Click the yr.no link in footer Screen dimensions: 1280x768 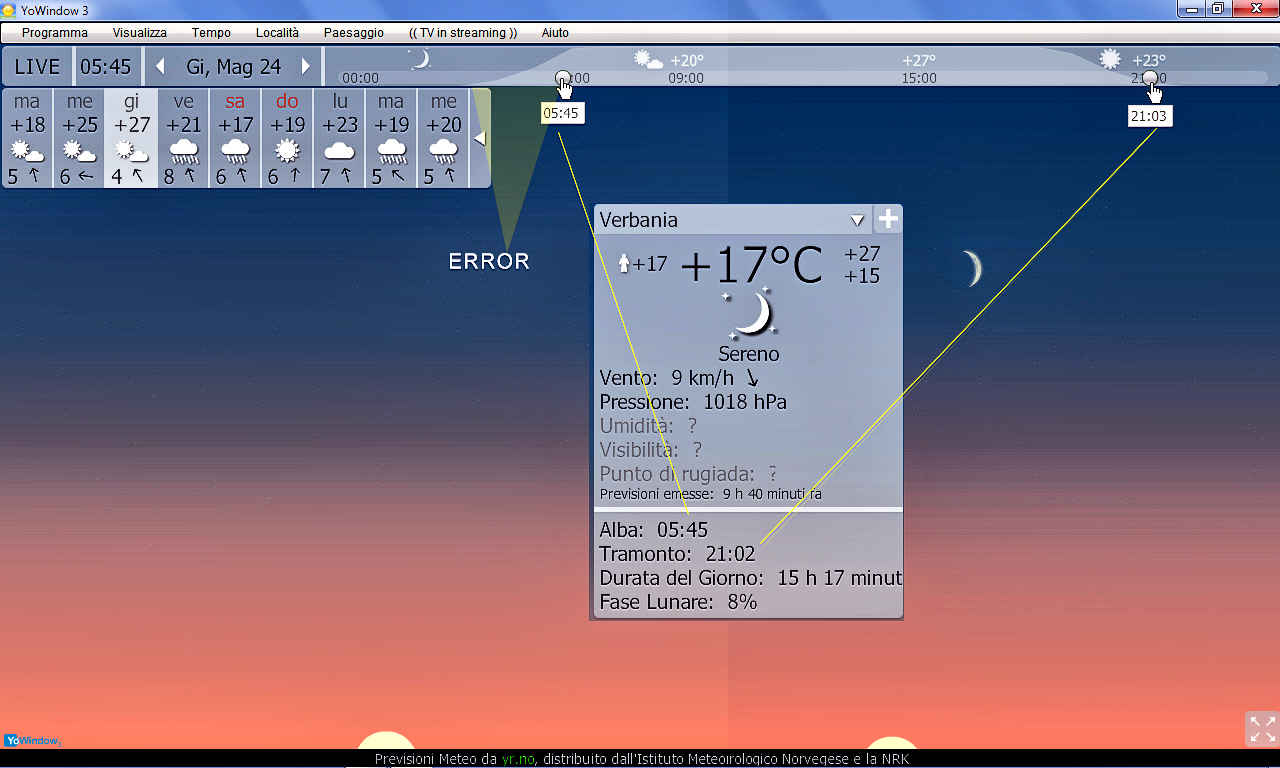[x=518, y=759]
